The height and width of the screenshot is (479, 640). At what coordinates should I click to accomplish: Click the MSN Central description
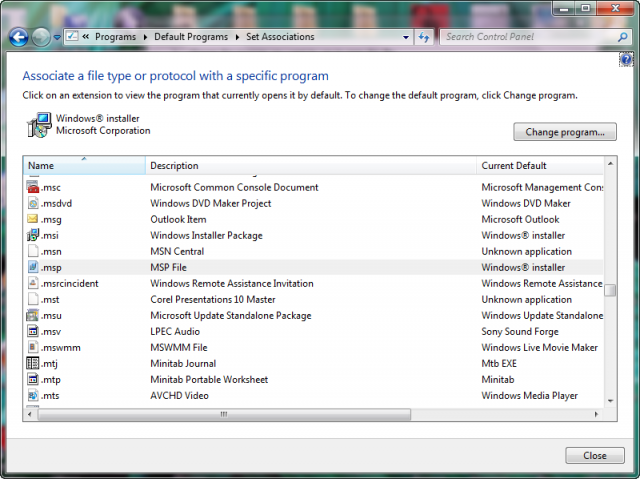[x=177, y=251]
